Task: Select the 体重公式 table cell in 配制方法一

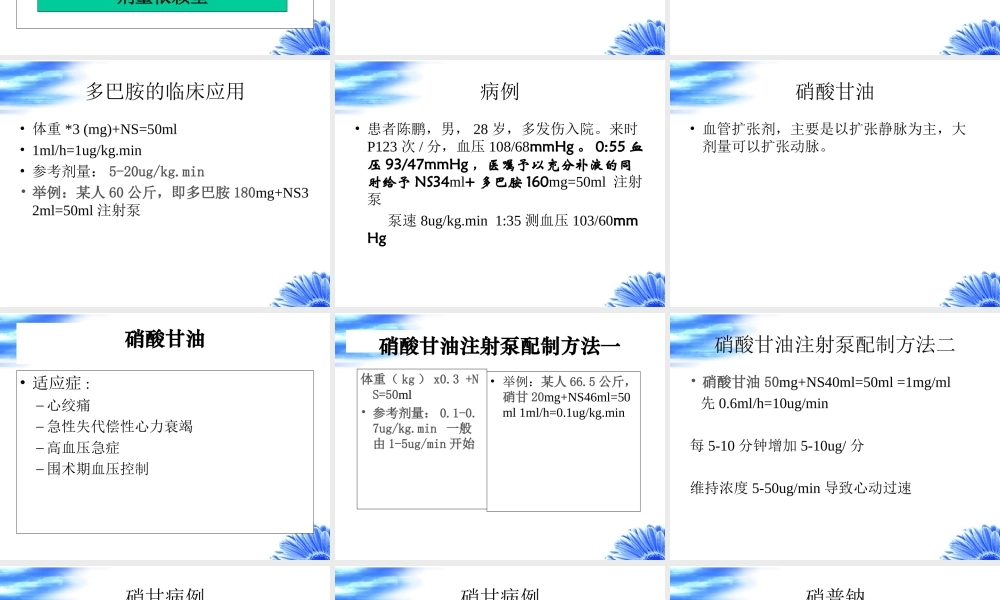Action: click(421, 440)
